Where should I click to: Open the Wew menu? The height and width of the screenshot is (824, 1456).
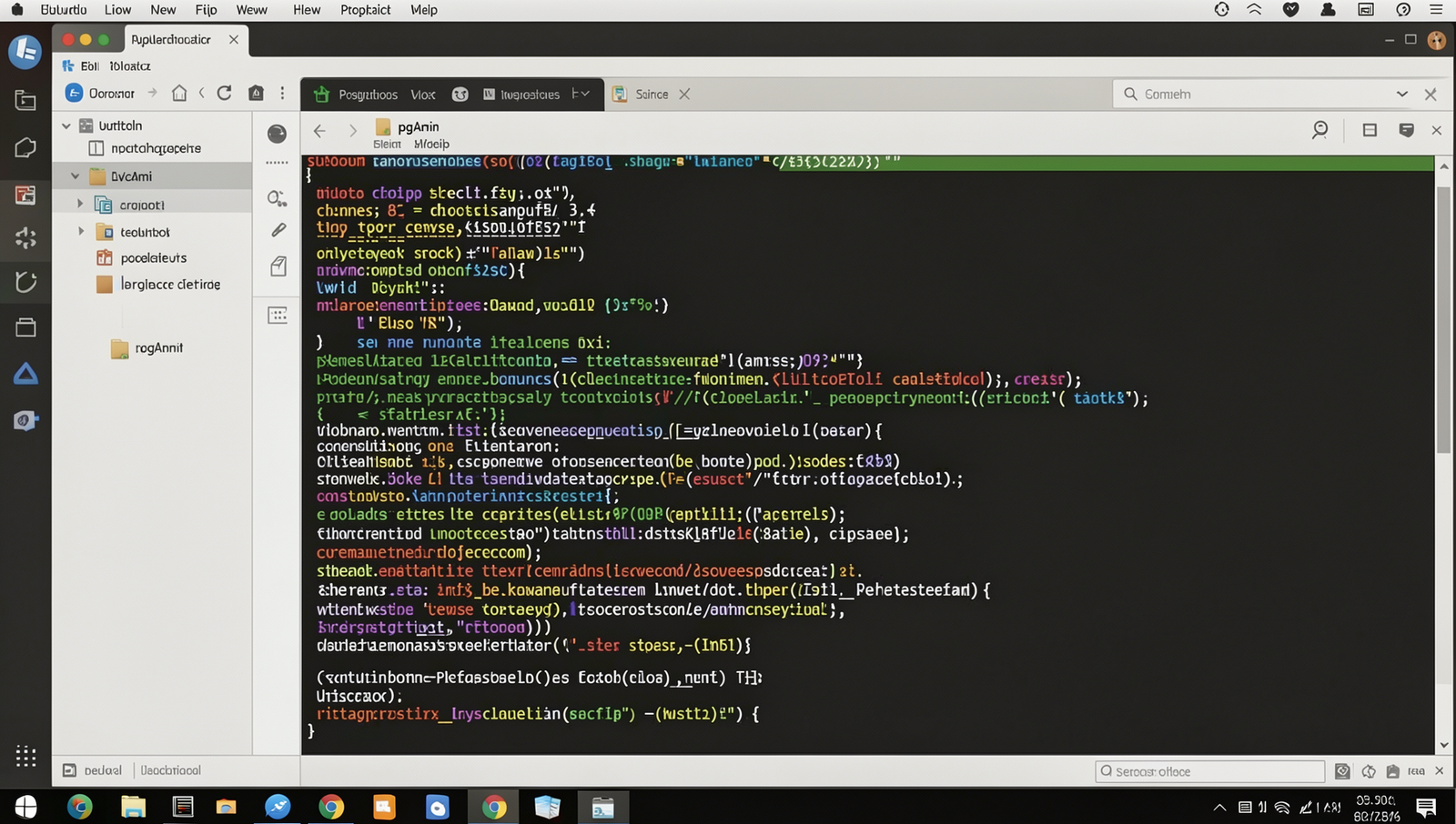(251, 10)
